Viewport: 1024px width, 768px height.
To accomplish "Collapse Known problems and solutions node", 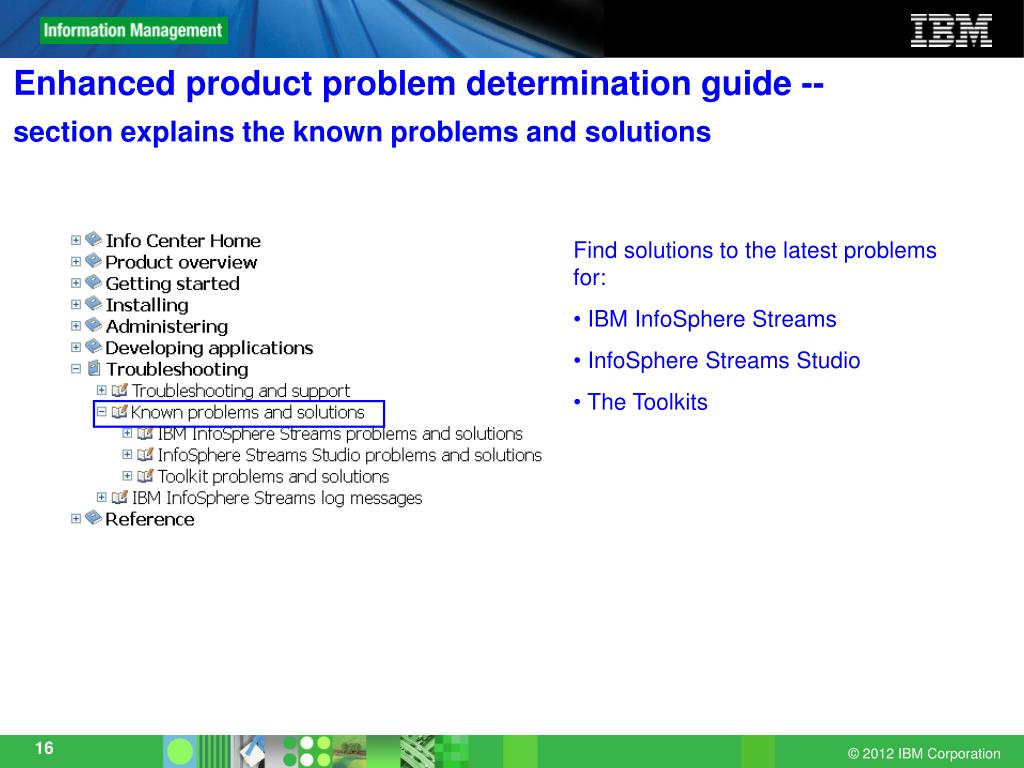I will click(x=101, y=411).
